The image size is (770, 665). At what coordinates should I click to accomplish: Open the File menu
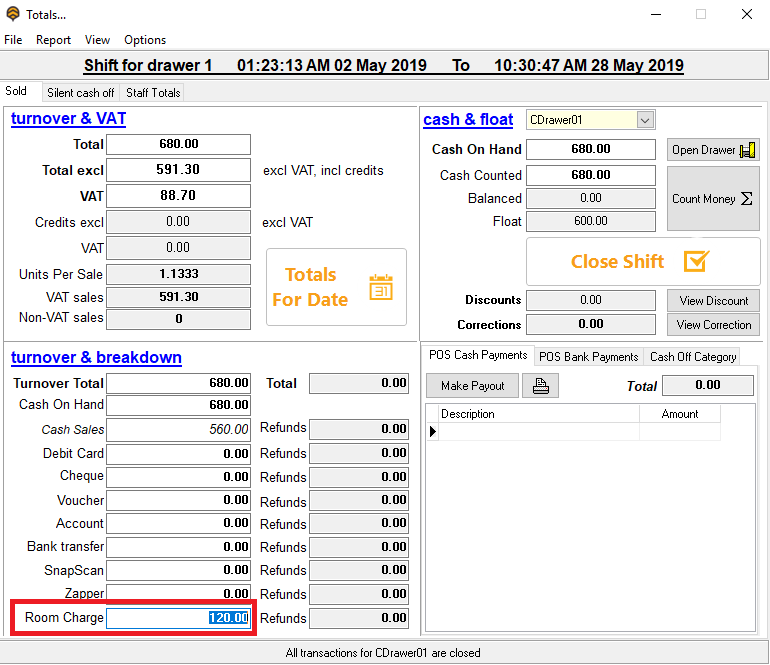pyautogui.click(x=13, y=40)
